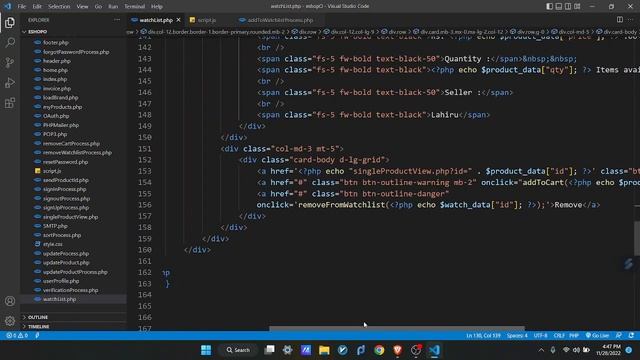Close the watchList.php tab

tap(178, 20)
